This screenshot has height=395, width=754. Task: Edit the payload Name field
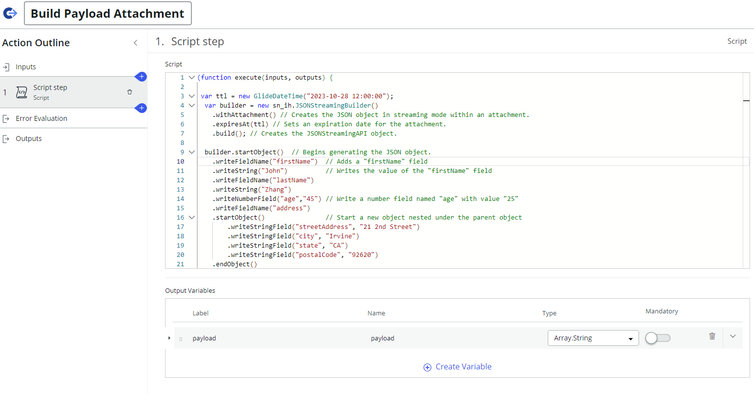coord(382,338)
